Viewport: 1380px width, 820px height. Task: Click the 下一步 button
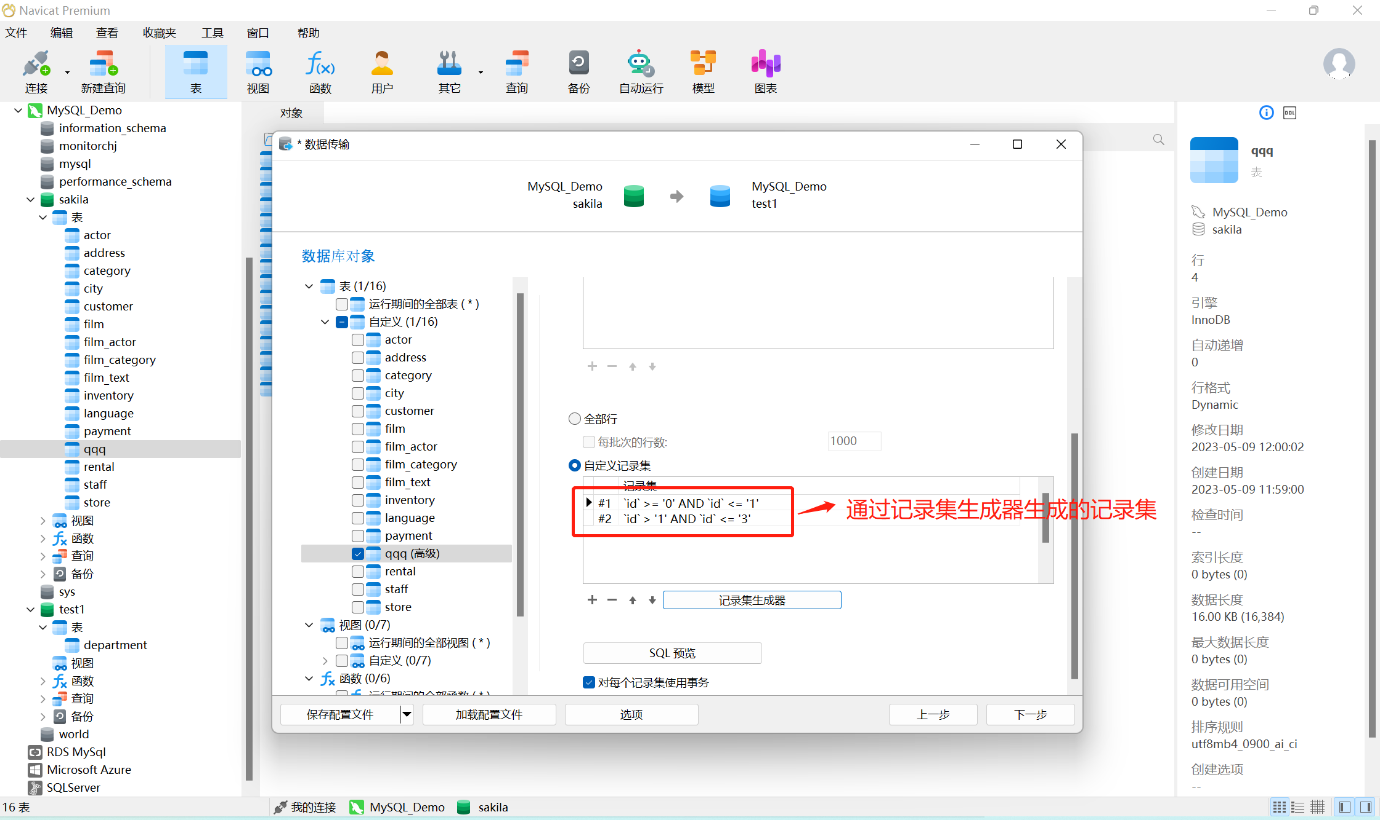click(1029, 714)
